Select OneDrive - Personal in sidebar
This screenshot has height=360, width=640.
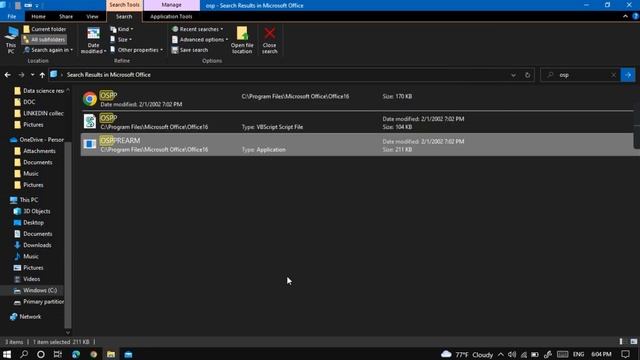click(37, 140)
